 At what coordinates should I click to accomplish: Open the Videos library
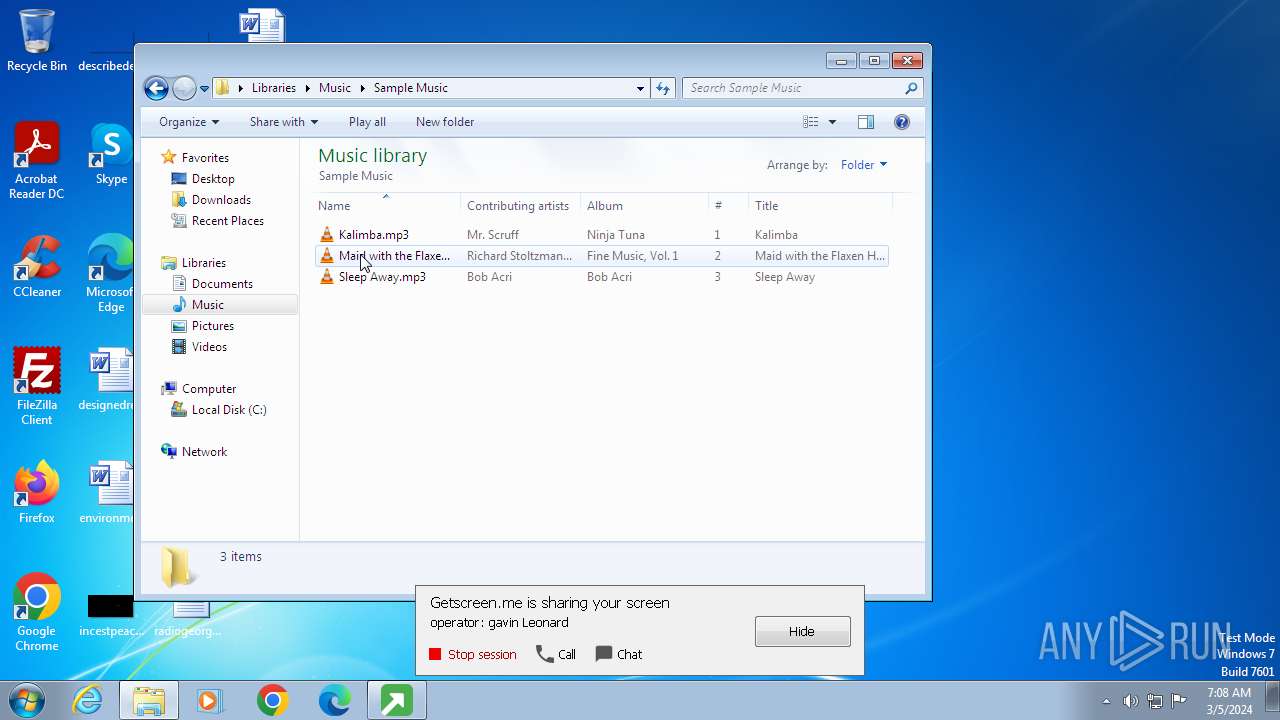pyautogui.click(x=209, y=347)
